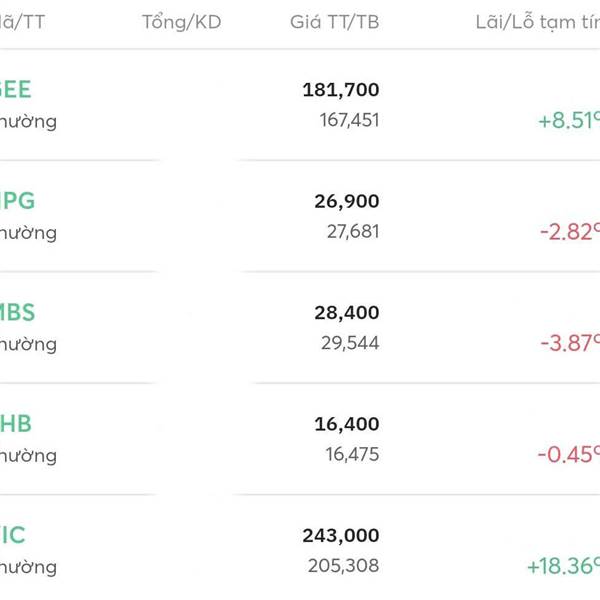Click the +8.51% profit value
600x600 pixels.
click(x=568, y=121)
